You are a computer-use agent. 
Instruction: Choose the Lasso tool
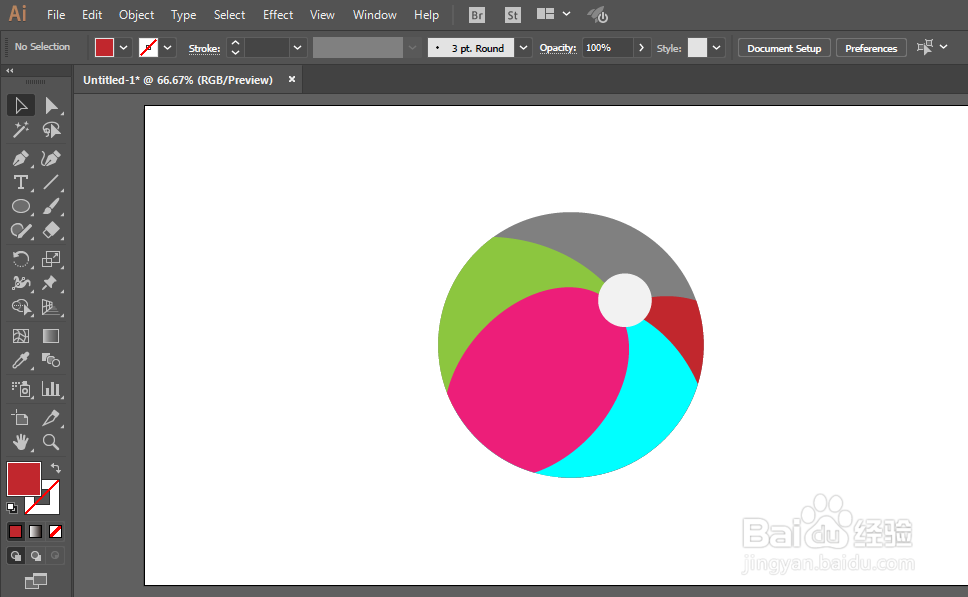tap(51, 130)
